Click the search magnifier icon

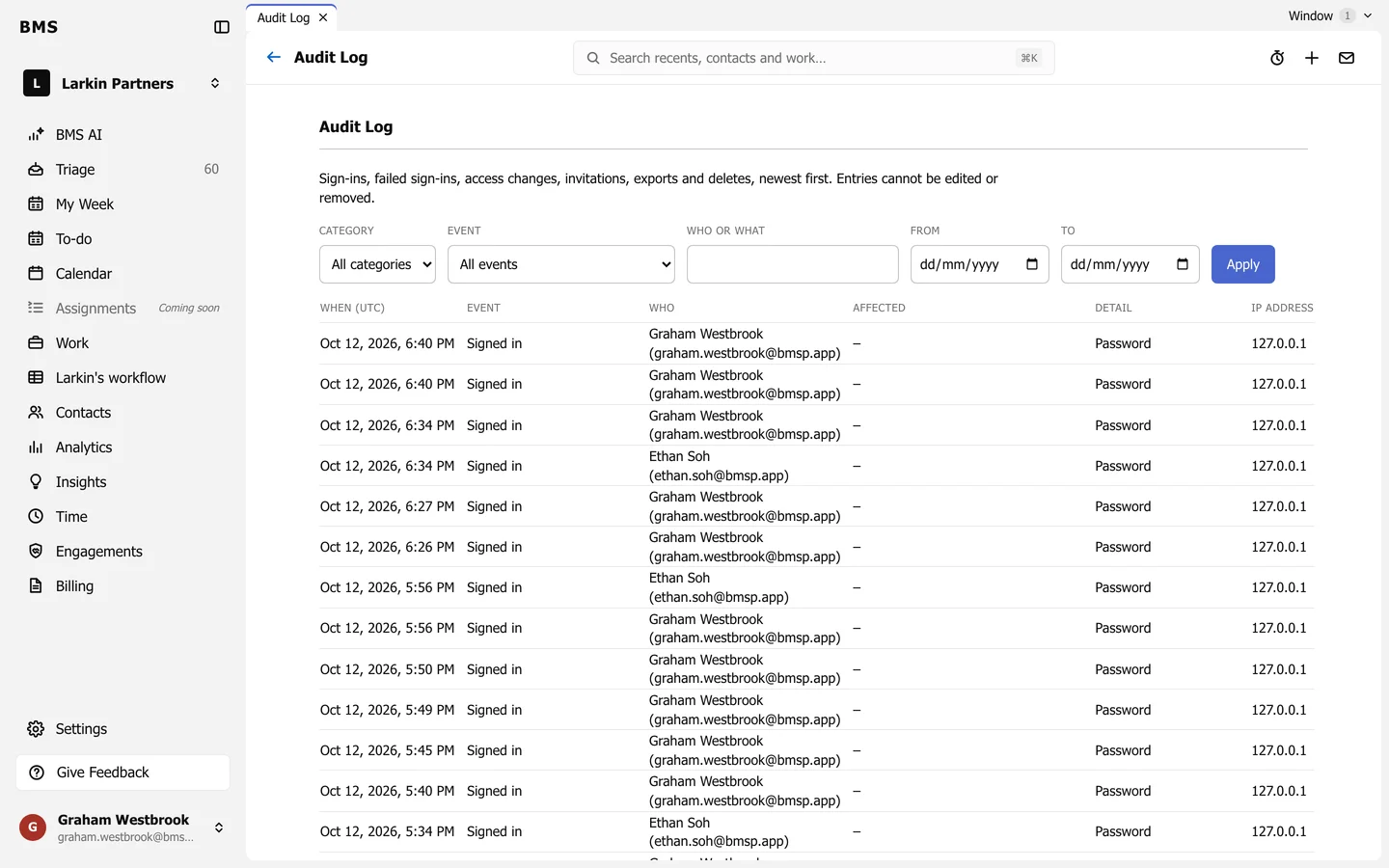pos(593,58)
